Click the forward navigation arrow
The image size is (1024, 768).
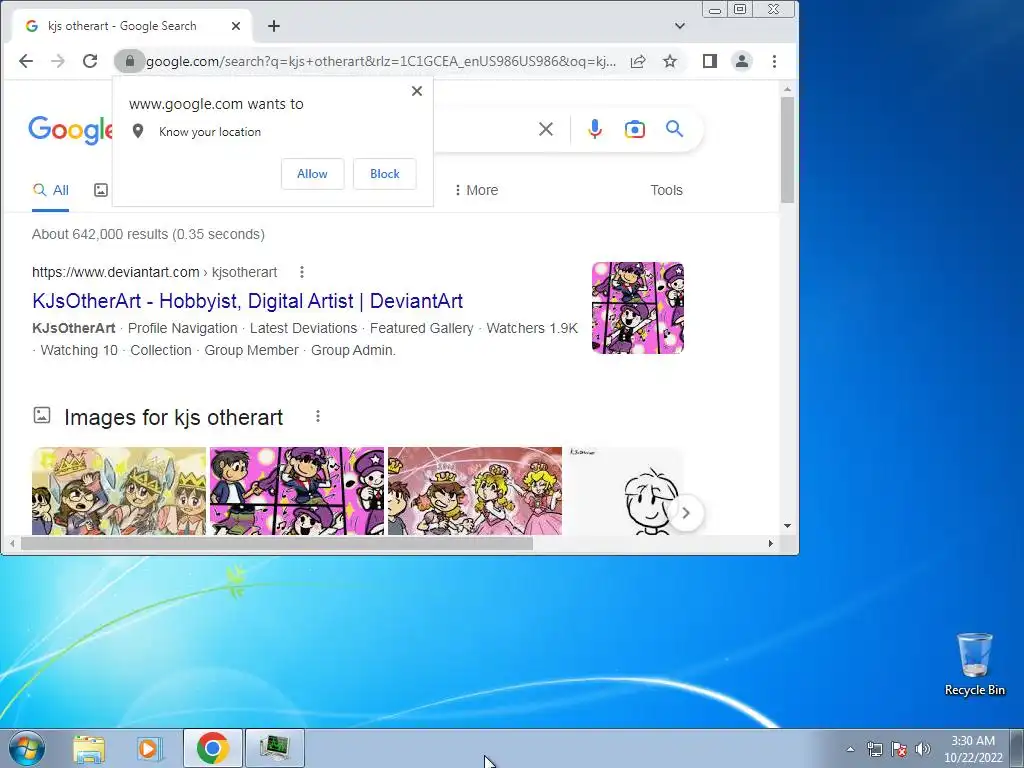[x=58, y=61]
